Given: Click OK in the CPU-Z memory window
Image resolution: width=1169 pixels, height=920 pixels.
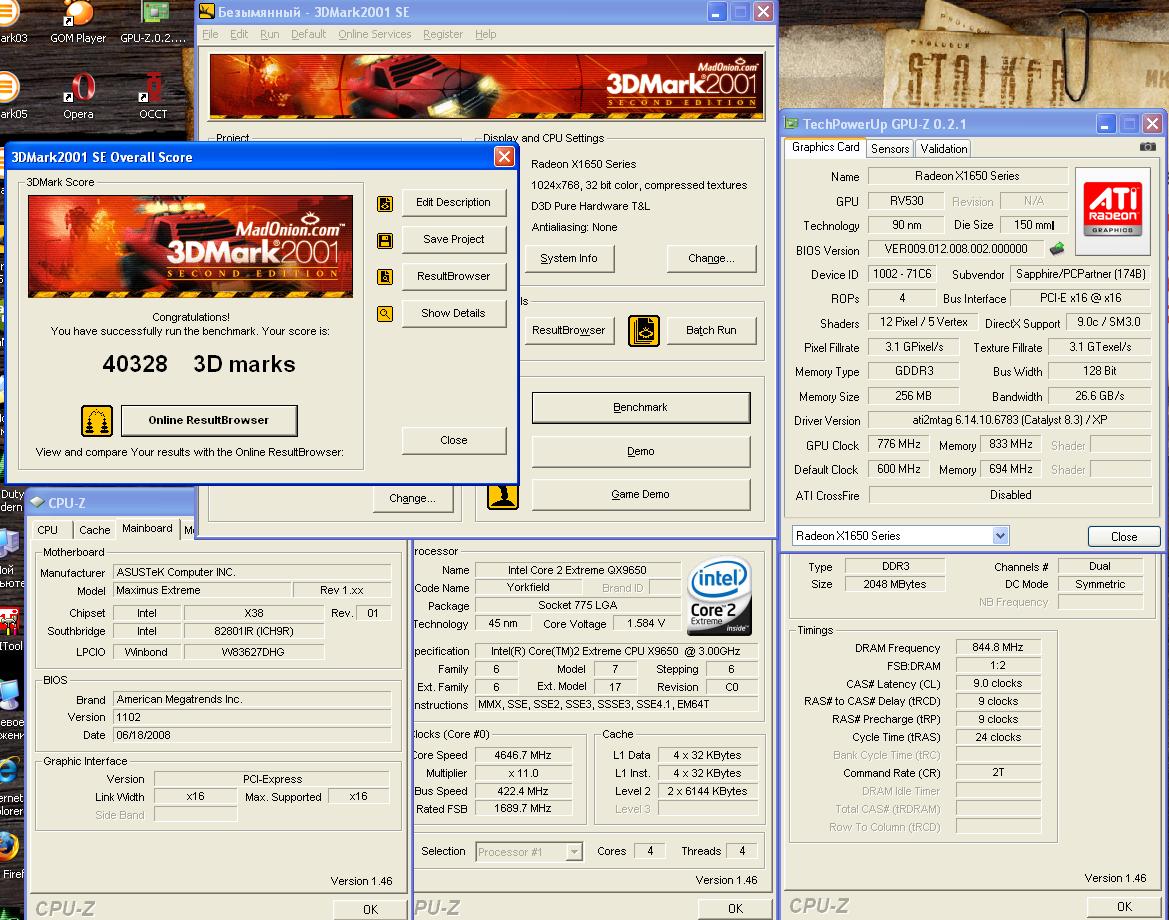Looking at the screenshot, I should 1124,906.
